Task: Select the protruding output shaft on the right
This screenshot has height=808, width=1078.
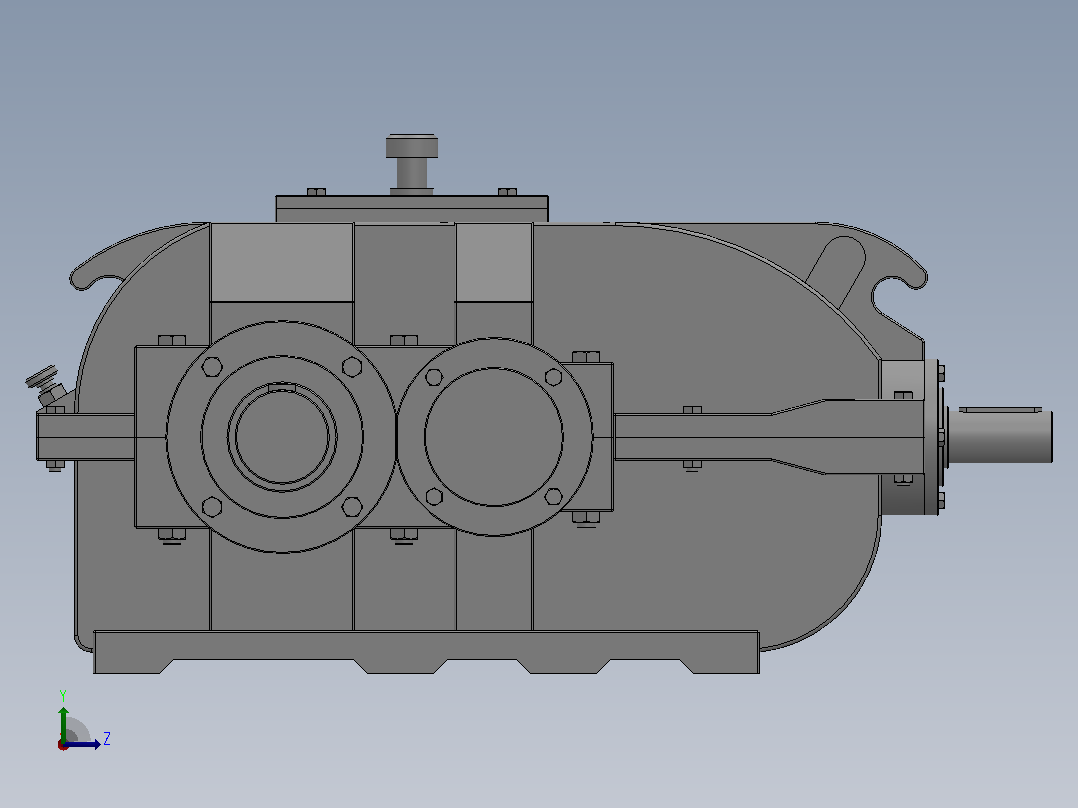Action: [1001, 437]
